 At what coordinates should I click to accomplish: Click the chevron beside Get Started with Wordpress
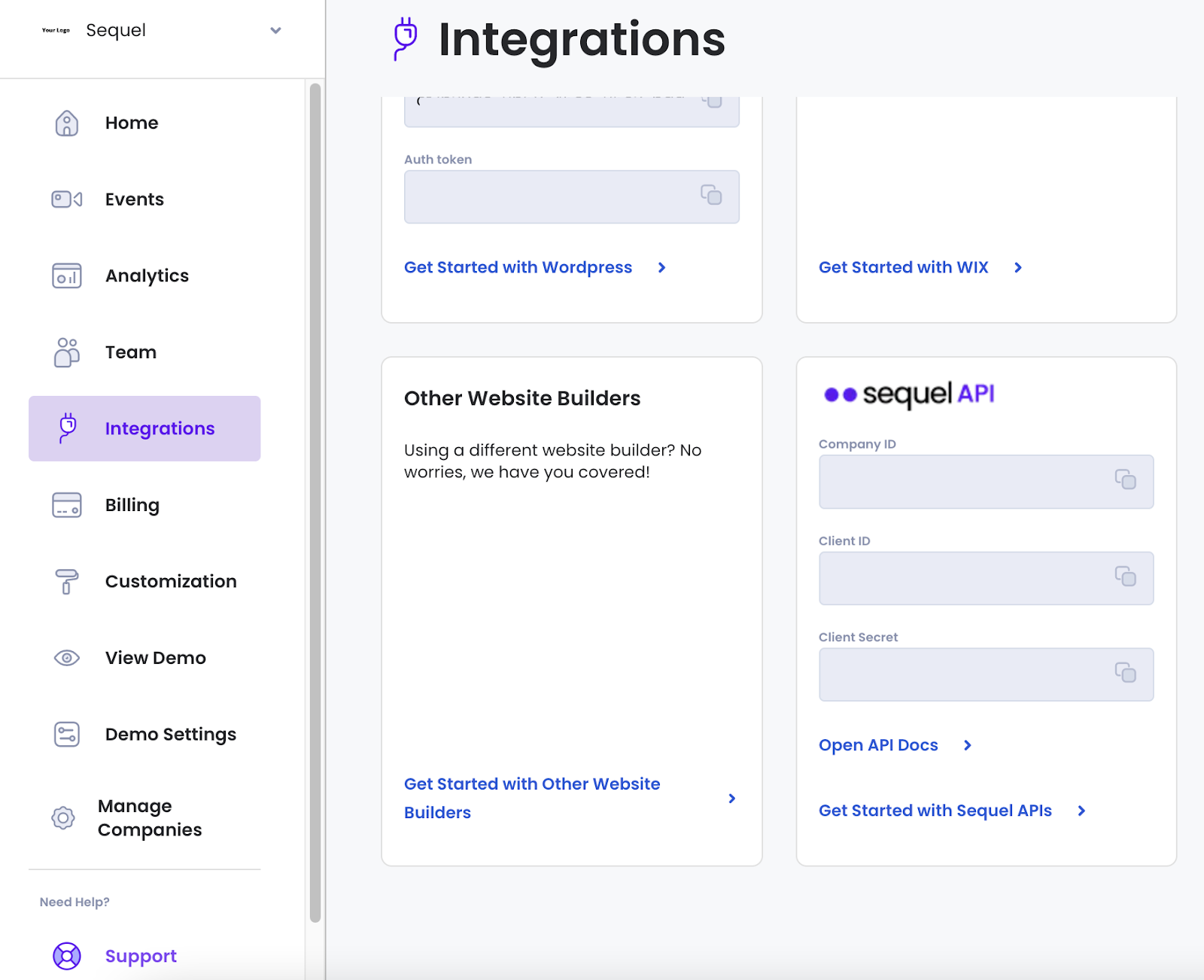(661, 268)
